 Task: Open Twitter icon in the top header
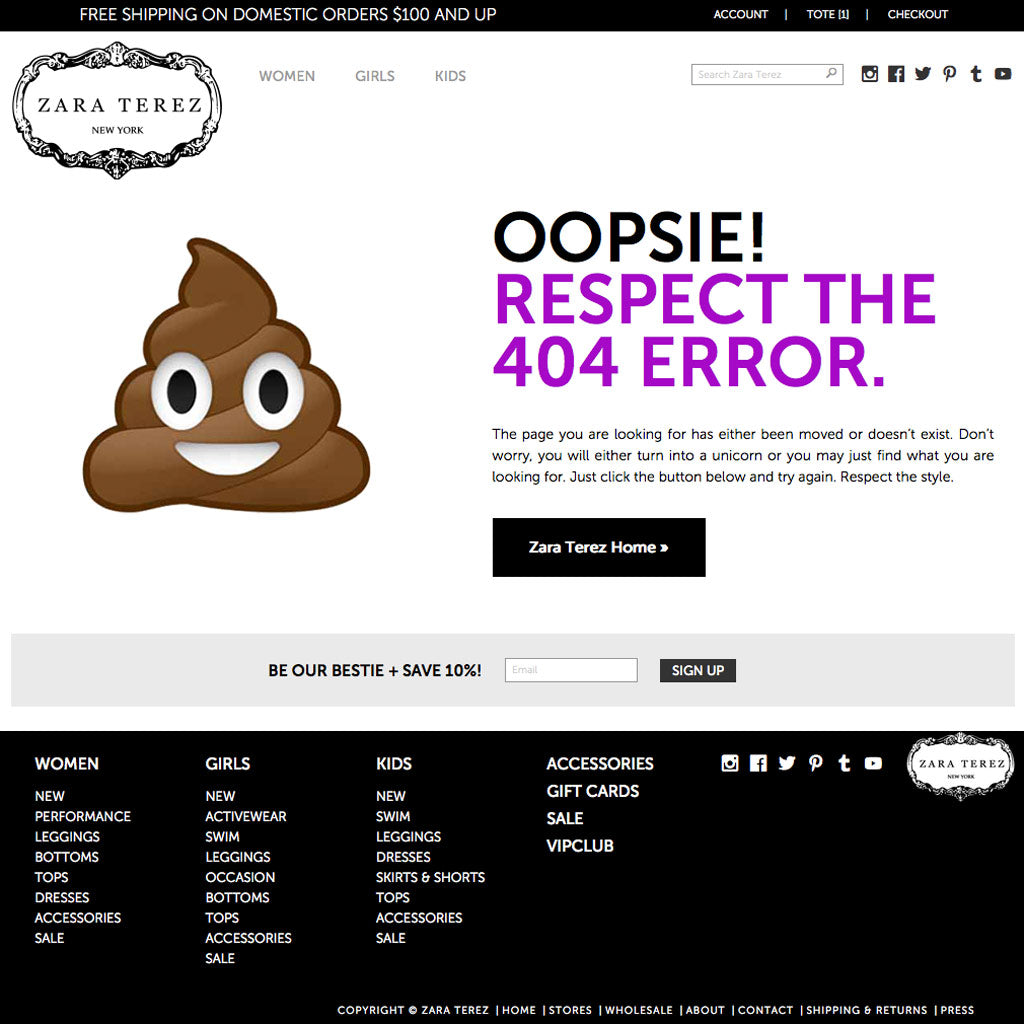click(922, 74)
